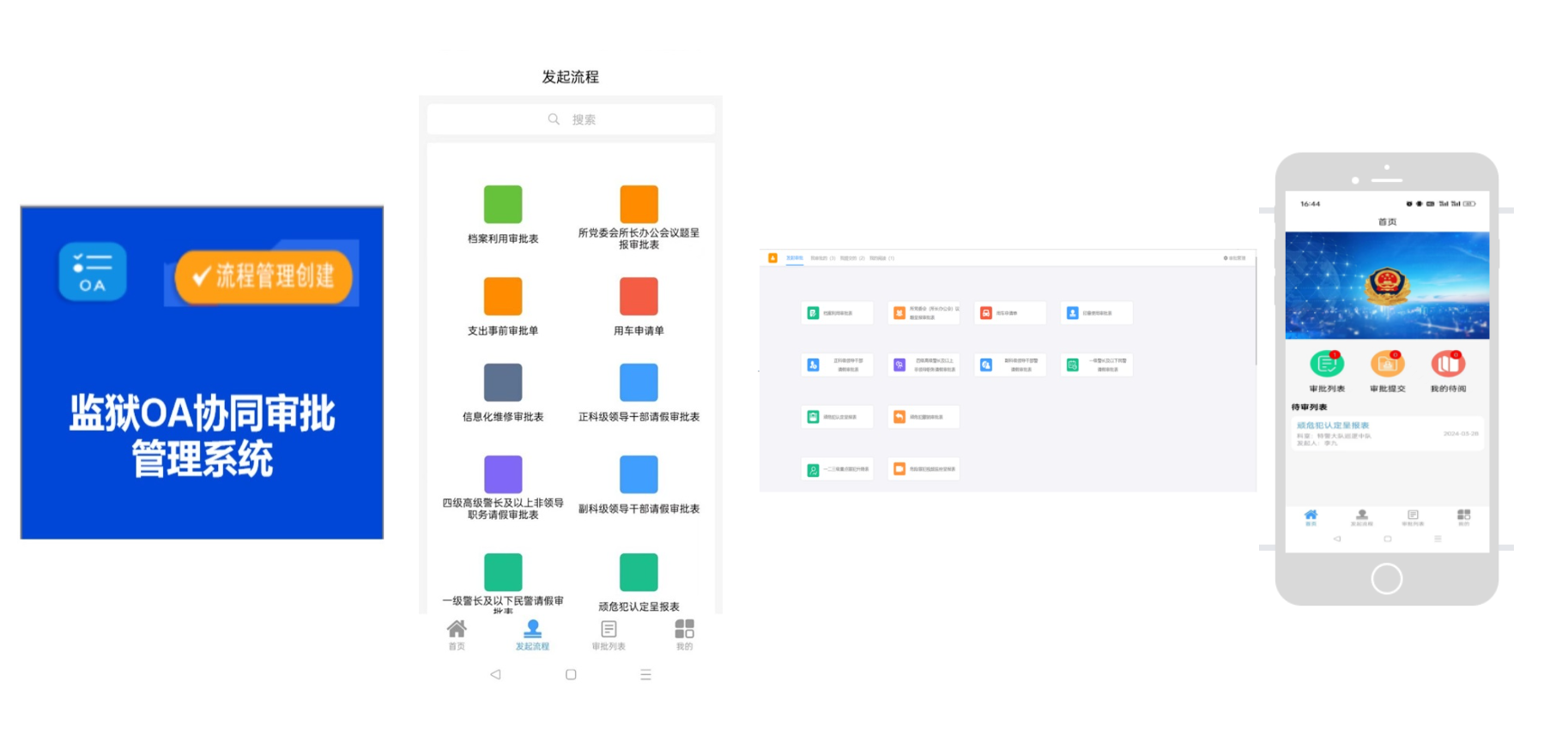Switch to the web tab with count (2)
The width and height of the screenshot is (1568, 736).
point(852,258)
